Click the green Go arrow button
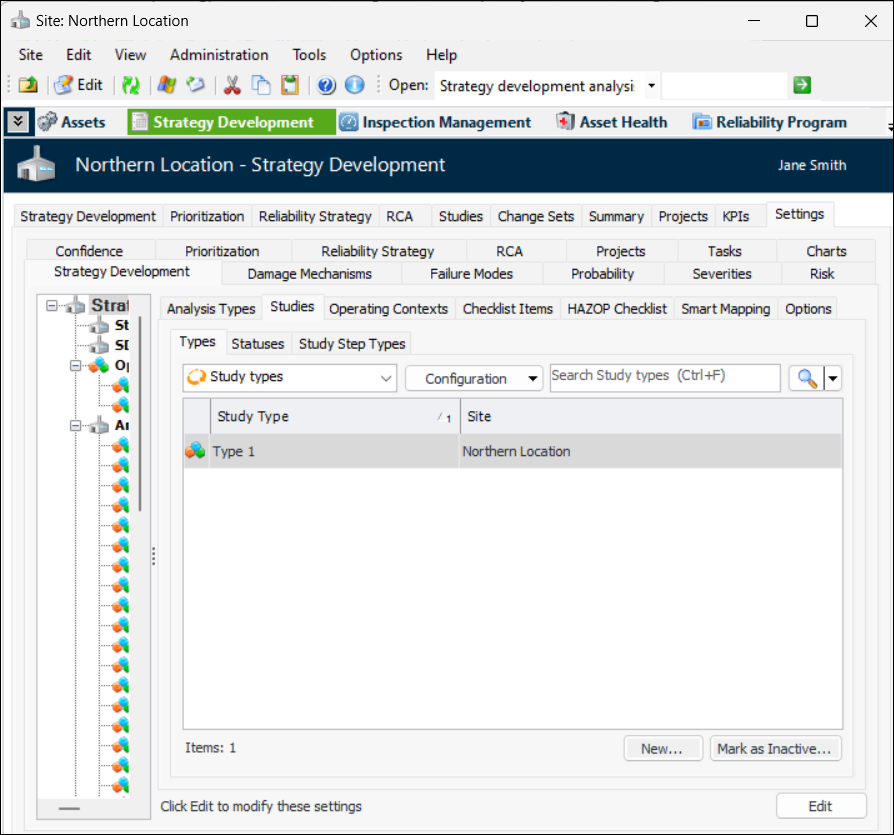Screen dimensions: 894x835 [x=801, y=86]
